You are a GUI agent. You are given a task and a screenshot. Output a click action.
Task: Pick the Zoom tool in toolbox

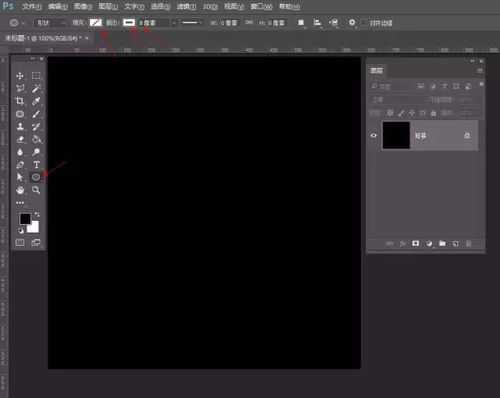[x=36, y=190]
